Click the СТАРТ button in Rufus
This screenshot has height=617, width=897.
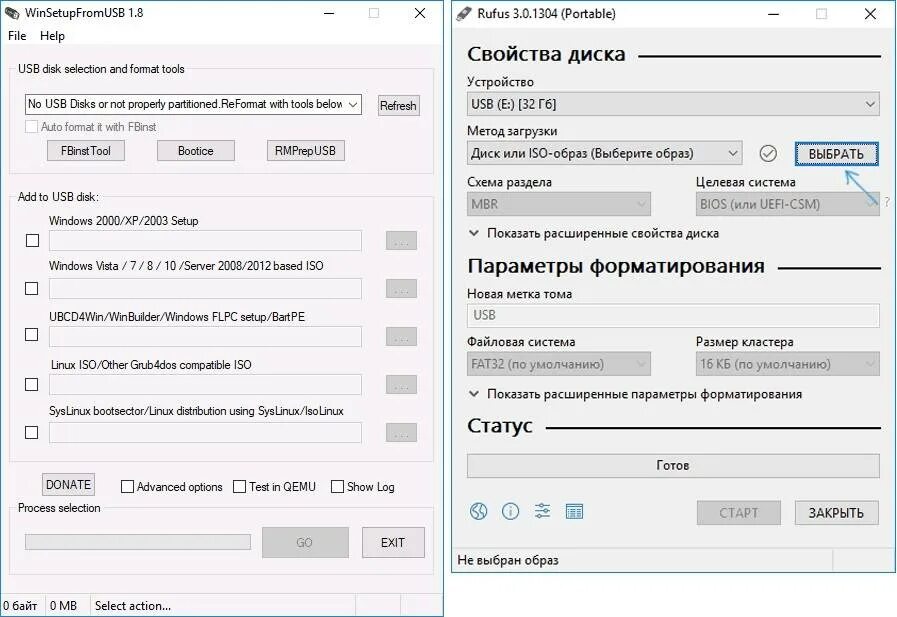[x=739, y=513]
